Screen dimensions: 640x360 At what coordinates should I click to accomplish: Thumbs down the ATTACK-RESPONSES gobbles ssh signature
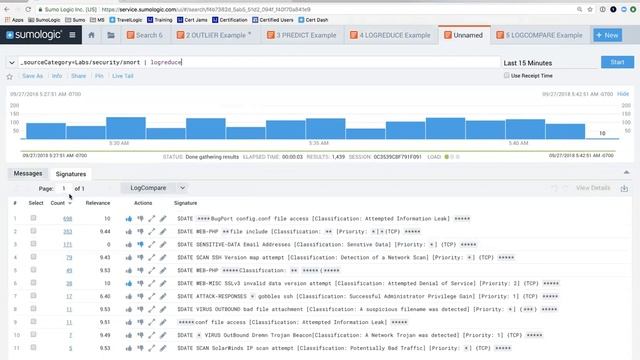[x=140, y=296]
